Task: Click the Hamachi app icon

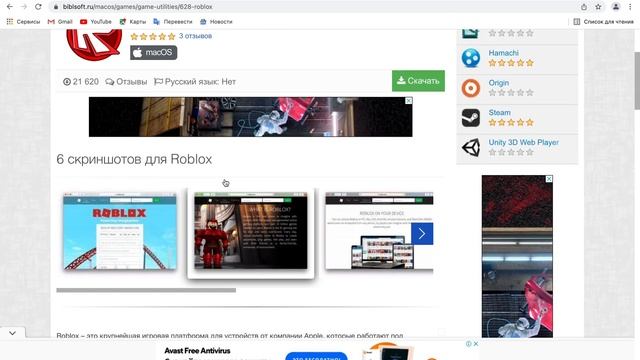Action: click(x=471, y=58)
